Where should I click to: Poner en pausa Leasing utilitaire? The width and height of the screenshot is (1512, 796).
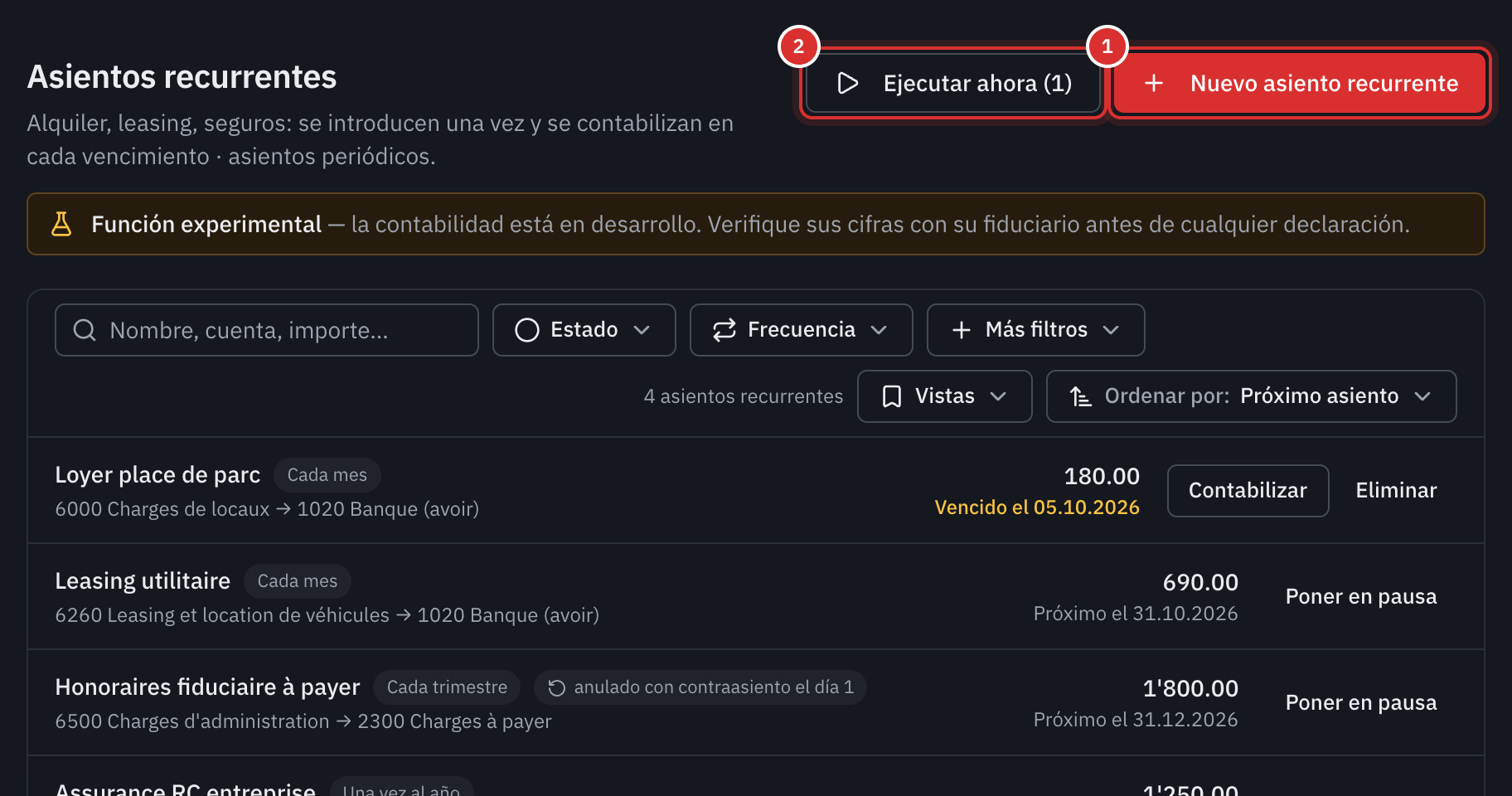pyautogui.click(x=1361, y=597)
